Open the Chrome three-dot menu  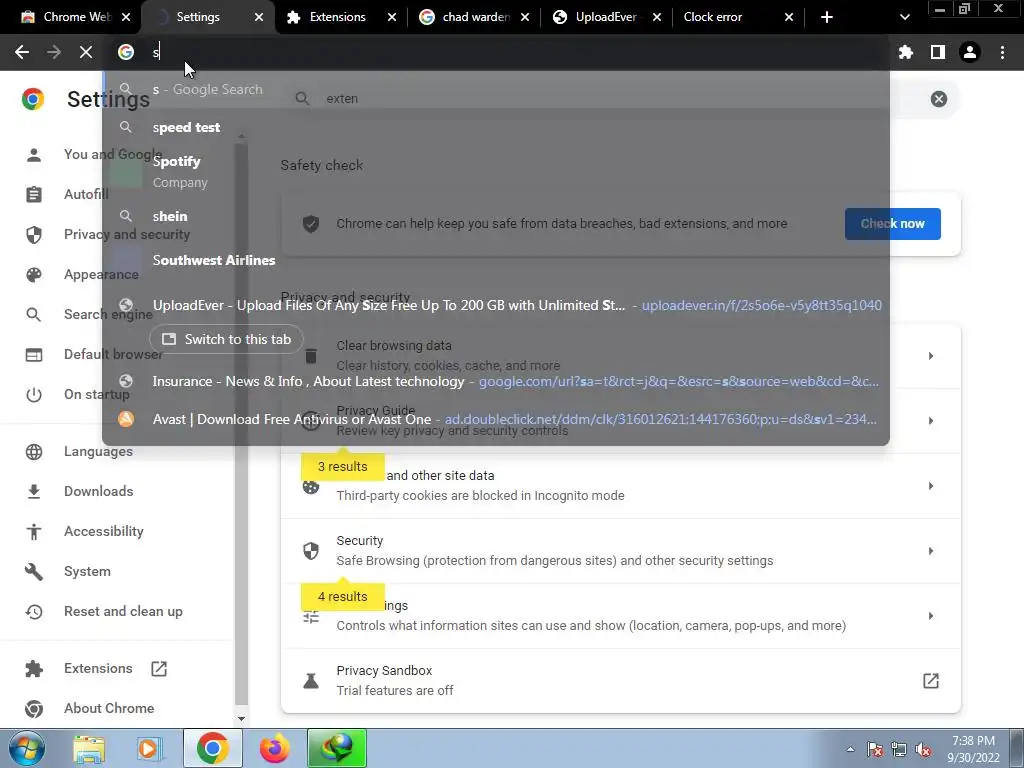pyautogui.click(x=1002, y=52)
